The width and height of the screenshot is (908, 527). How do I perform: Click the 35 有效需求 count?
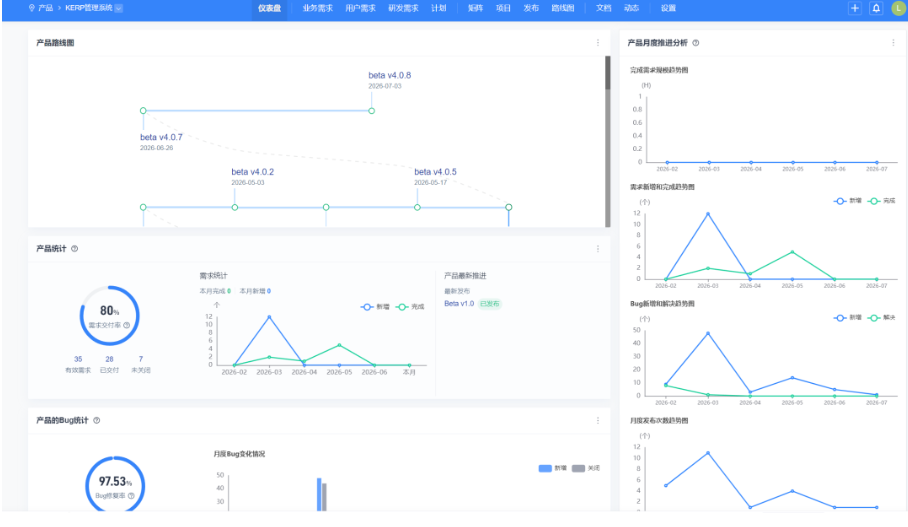[78, 359]
